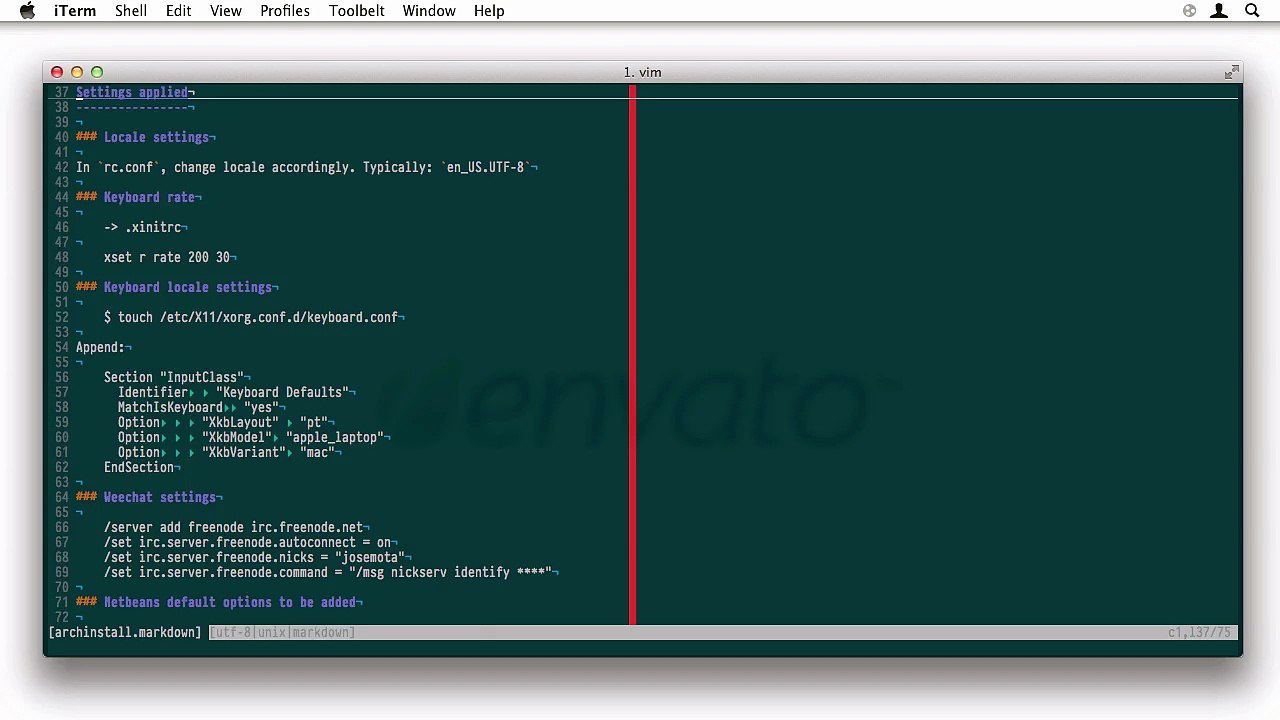Open the Shell menu
1280x720 pixels.
131,11
